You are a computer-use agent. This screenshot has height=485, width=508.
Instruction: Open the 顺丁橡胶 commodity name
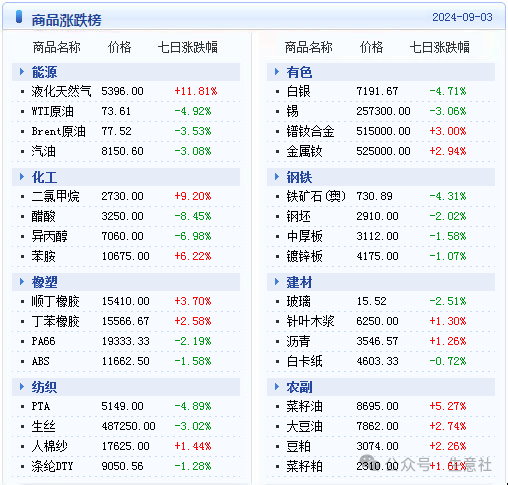(55, 301)
